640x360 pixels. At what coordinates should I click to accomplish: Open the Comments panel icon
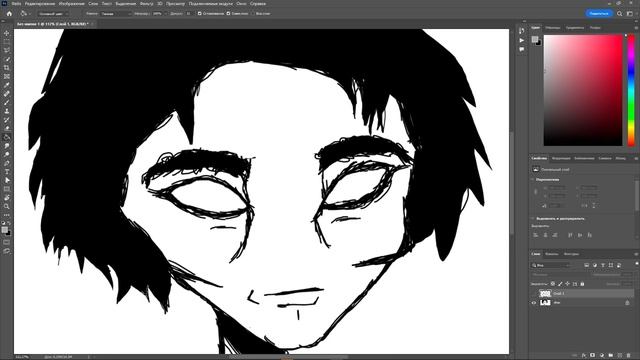522,49
